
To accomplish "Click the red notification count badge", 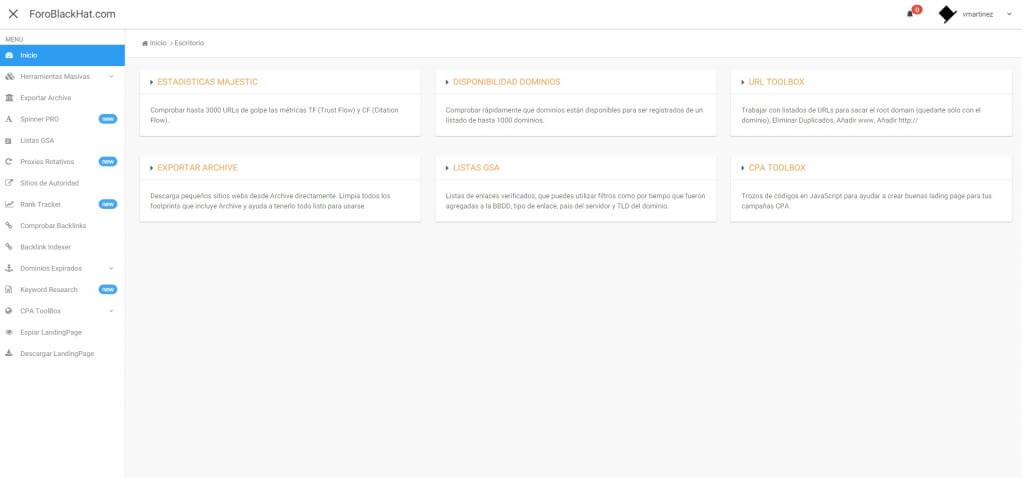I will [917, 10].
